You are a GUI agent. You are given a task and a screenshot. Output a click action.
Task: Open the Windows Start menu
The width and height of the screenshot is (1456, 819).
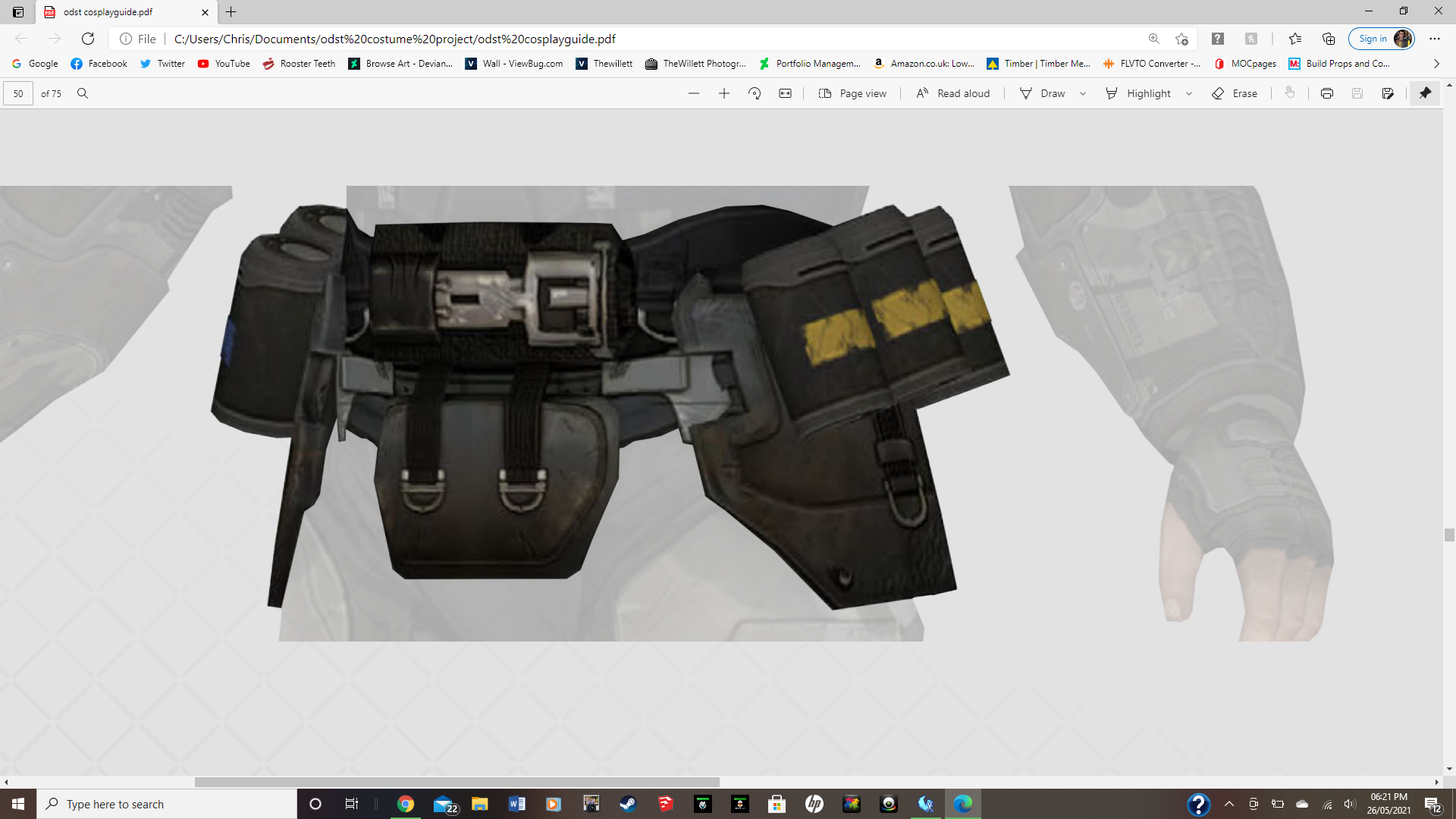(x=18, y=804)
